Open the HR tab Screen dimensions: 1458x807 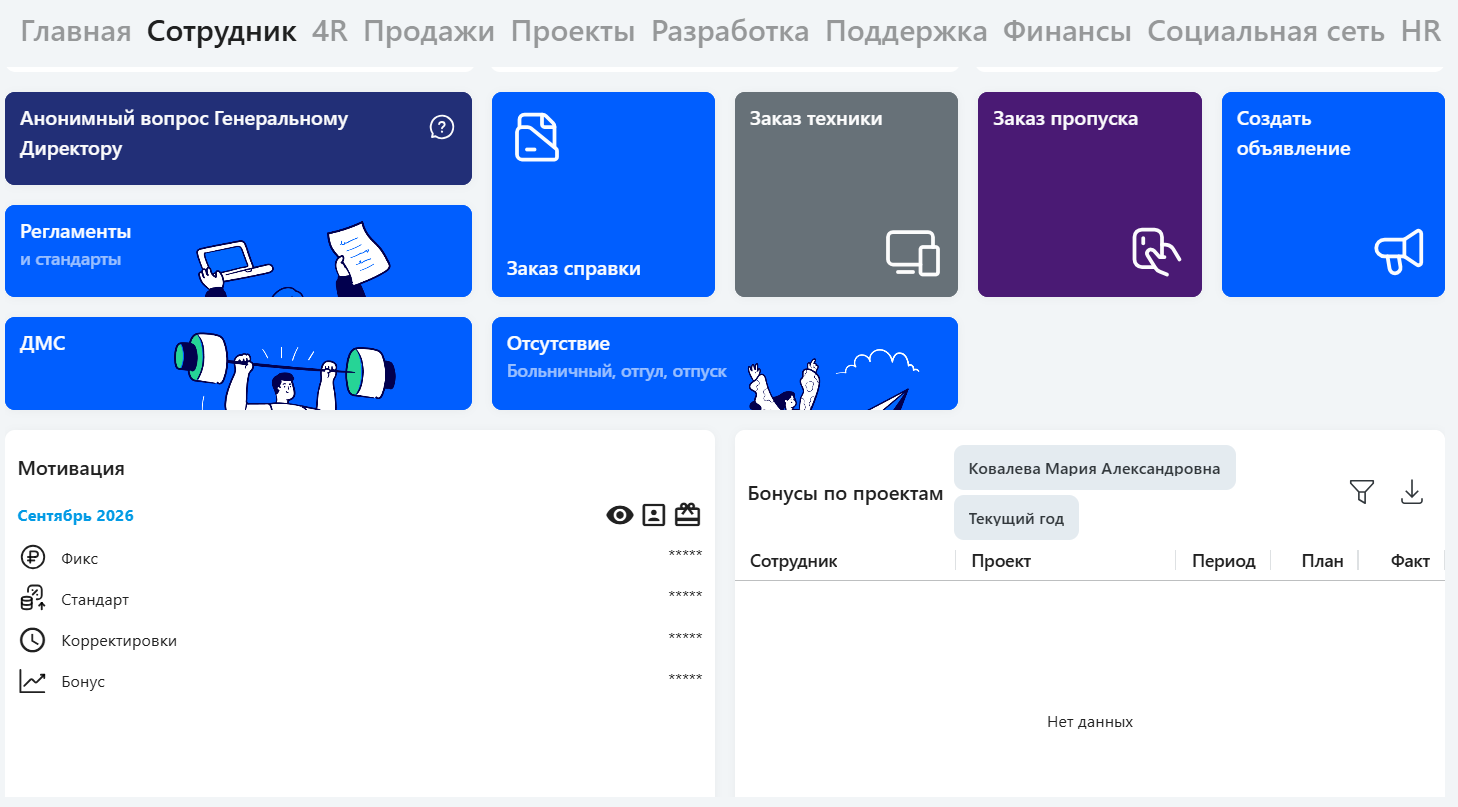coord(1421,31)
